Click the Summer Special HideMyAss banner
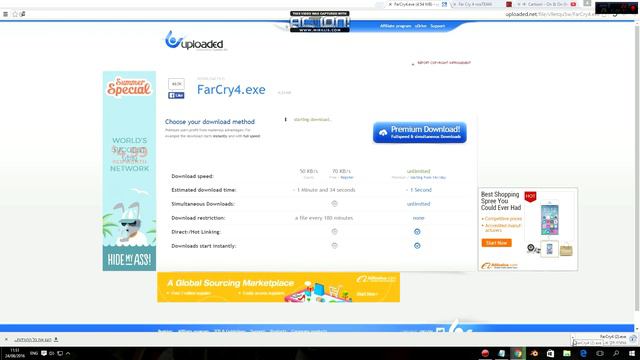640x360 pixels. (x=129, y=171)
